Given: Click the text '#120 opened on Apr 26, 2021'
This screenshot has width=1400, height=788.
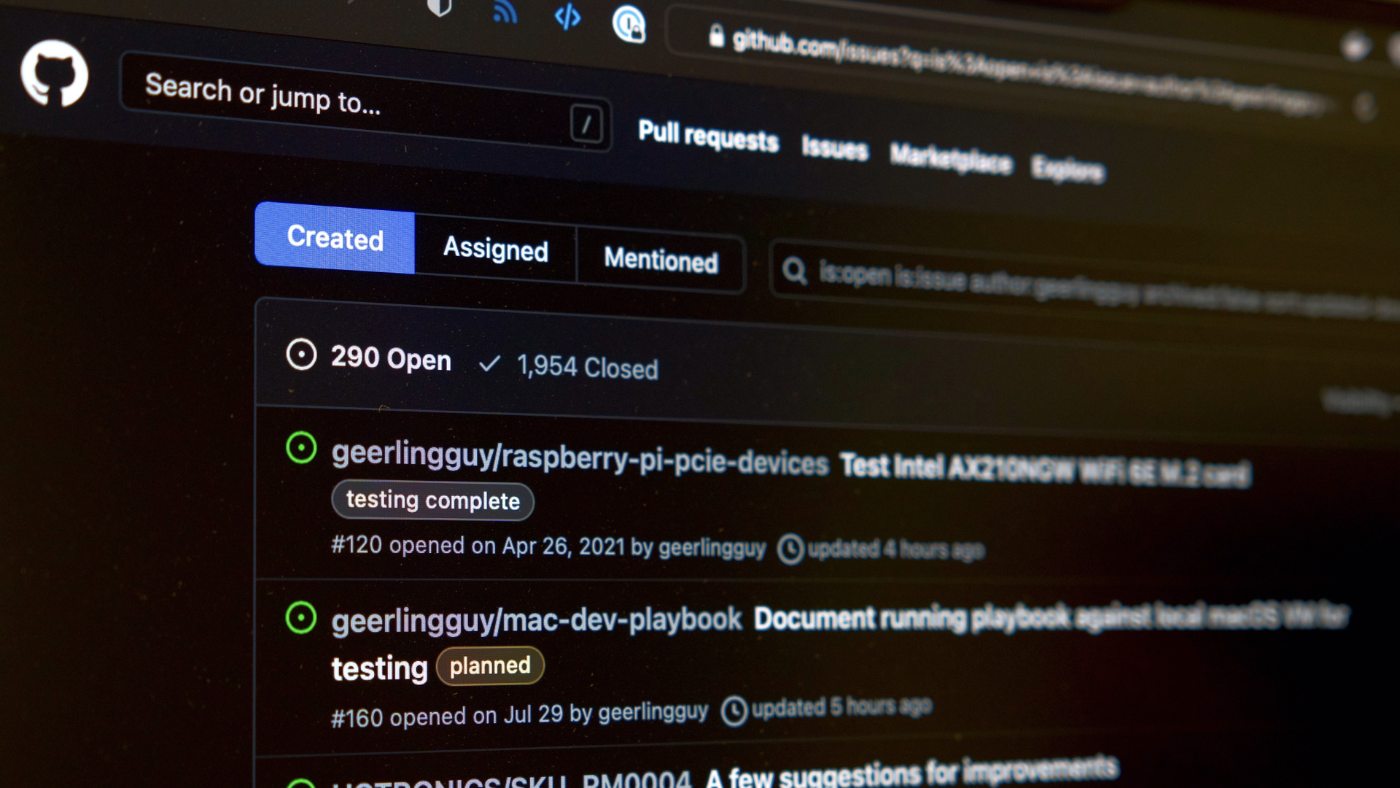Looking at the screenshot, I should click(478, 546).
